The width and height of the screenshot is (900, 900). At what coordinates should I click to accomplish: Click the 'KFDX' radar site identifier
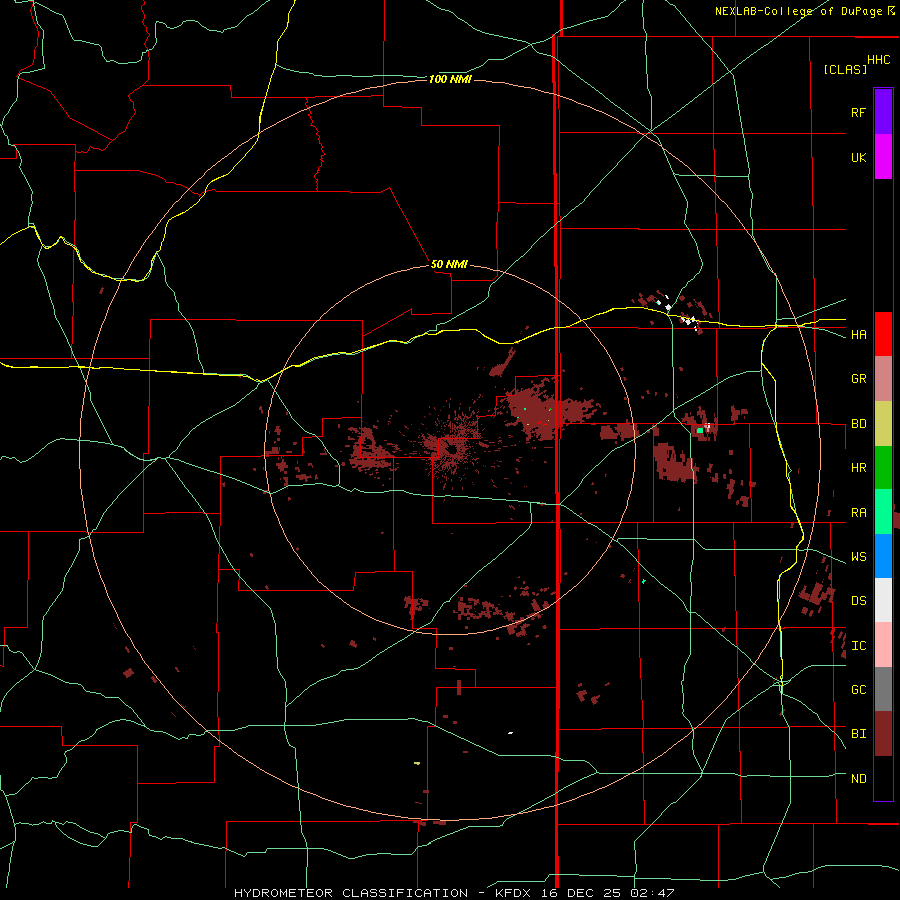click(514, 893)
